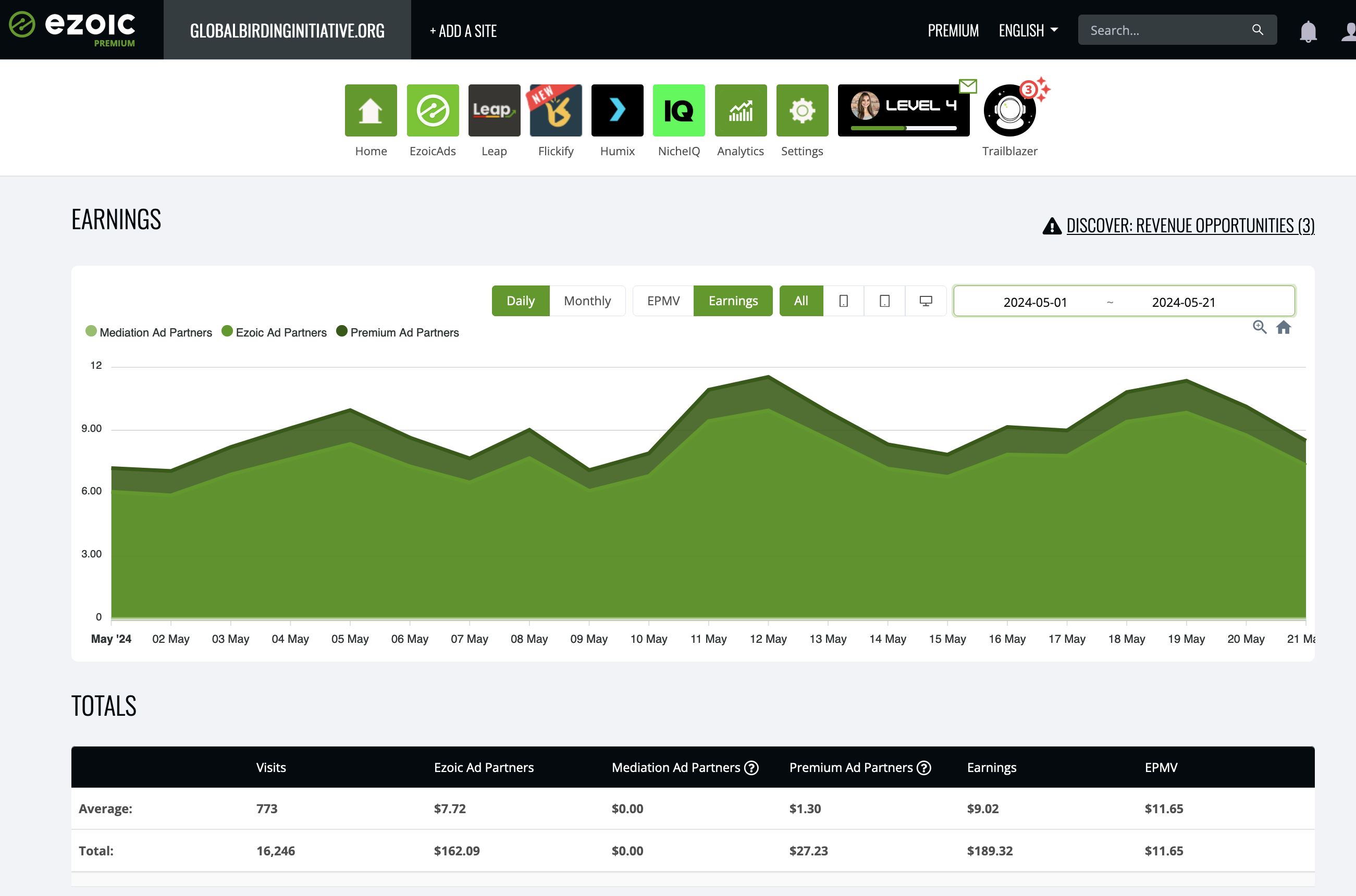Open the NicheIQ icon
Image resolution: width=1356 pixels, height=896 pixels.
(679, 110)
